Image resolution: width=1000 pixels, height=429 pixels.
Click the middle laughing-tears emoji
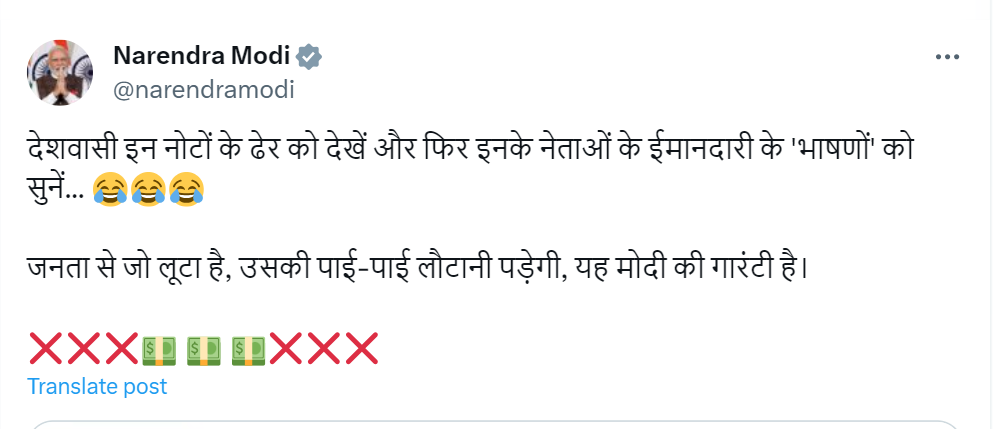[x=147, y=188]
